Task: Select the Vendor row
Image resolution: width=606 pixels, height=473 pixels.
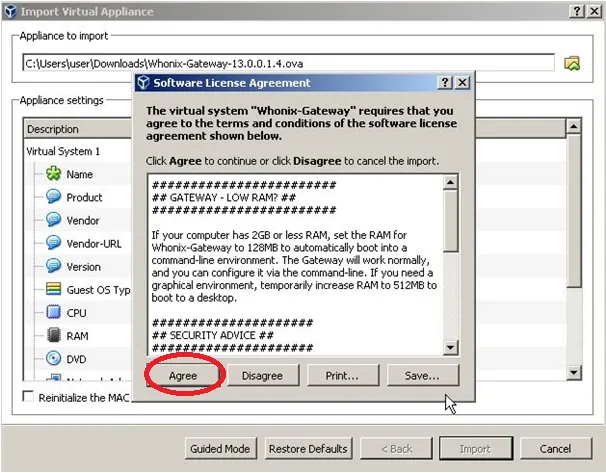Action: click(79, 220)
